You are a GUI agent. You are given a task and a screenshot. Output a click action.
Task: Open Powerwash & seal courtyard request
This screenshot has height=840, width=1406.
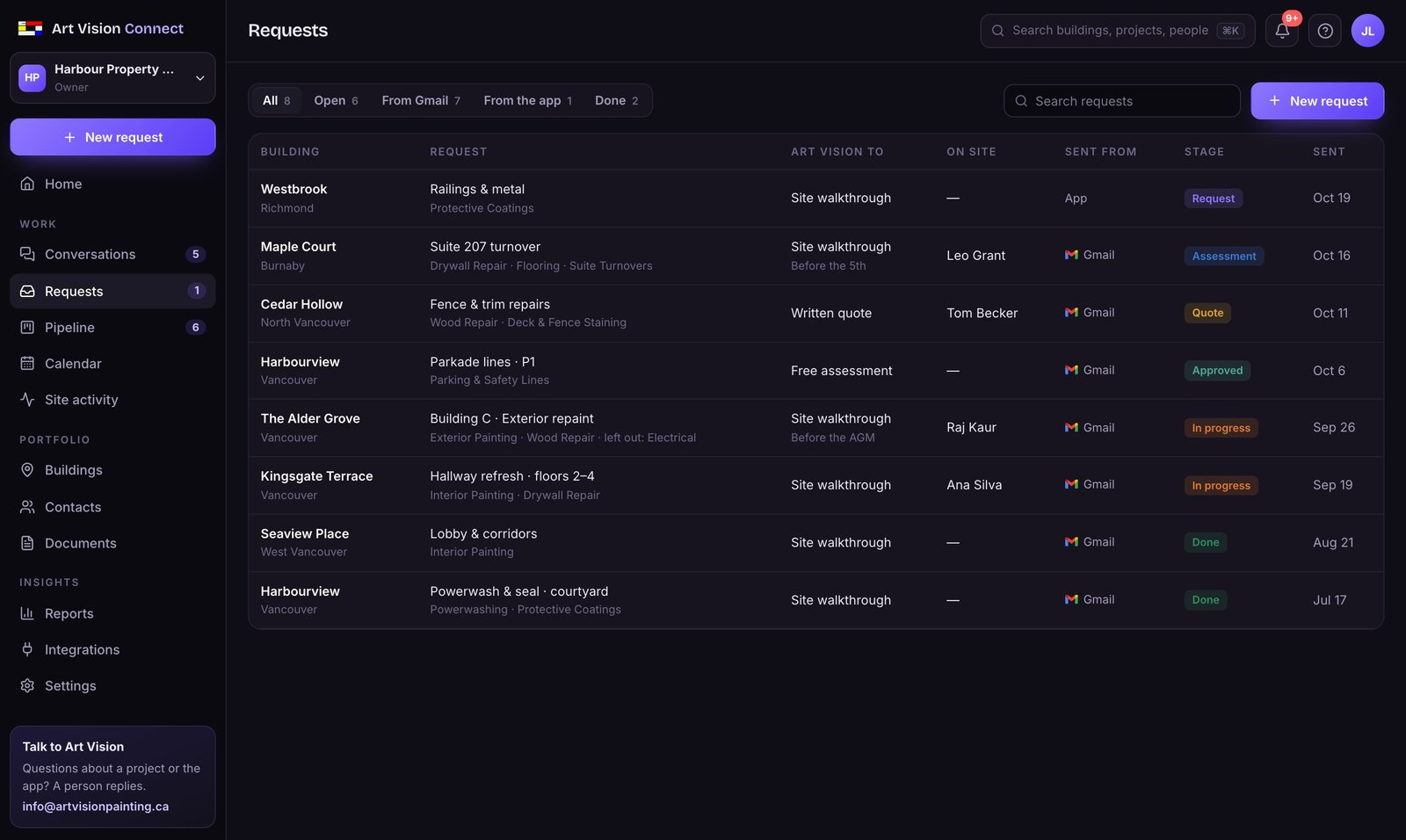click(x=815, y=600)
